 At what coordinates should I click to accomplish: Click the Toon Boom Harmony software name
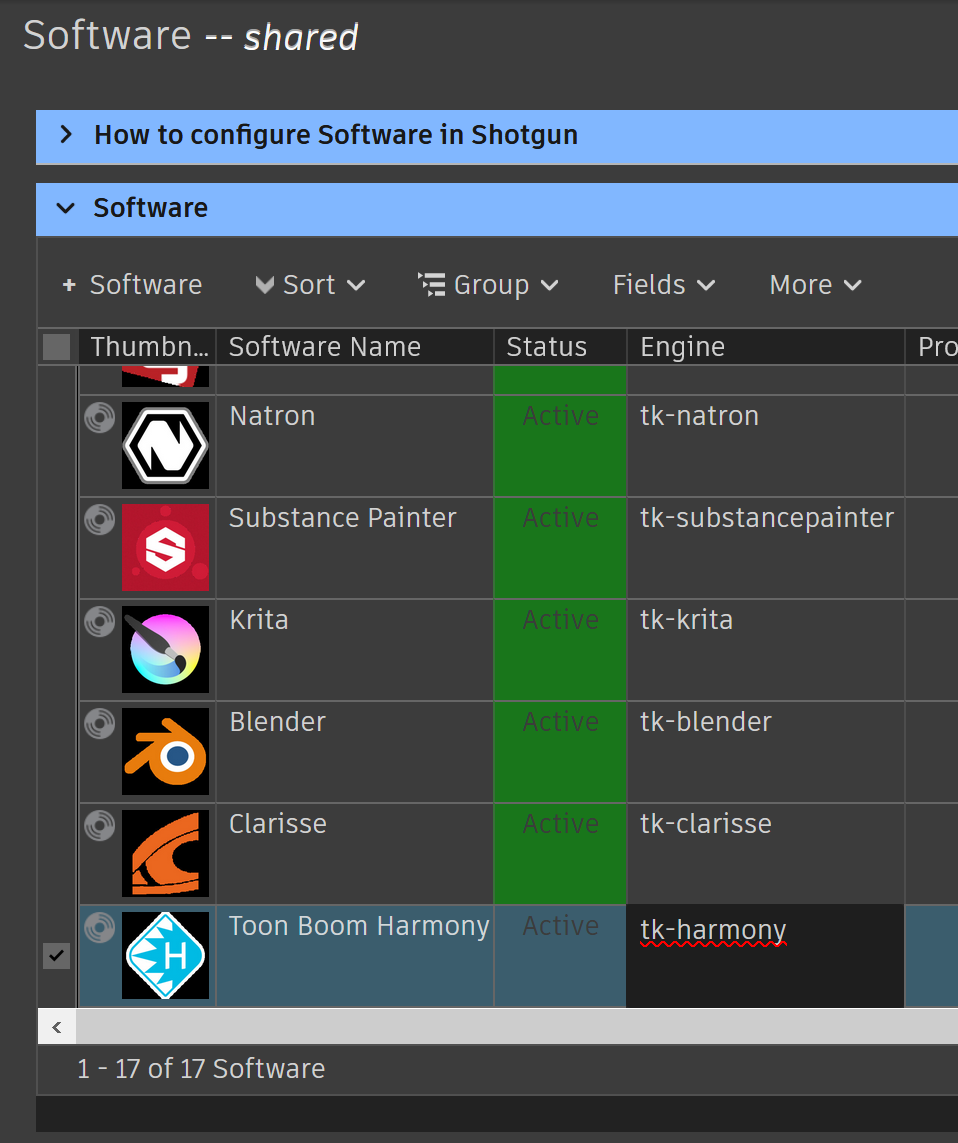pyautogui.click(x=359, y=927)
